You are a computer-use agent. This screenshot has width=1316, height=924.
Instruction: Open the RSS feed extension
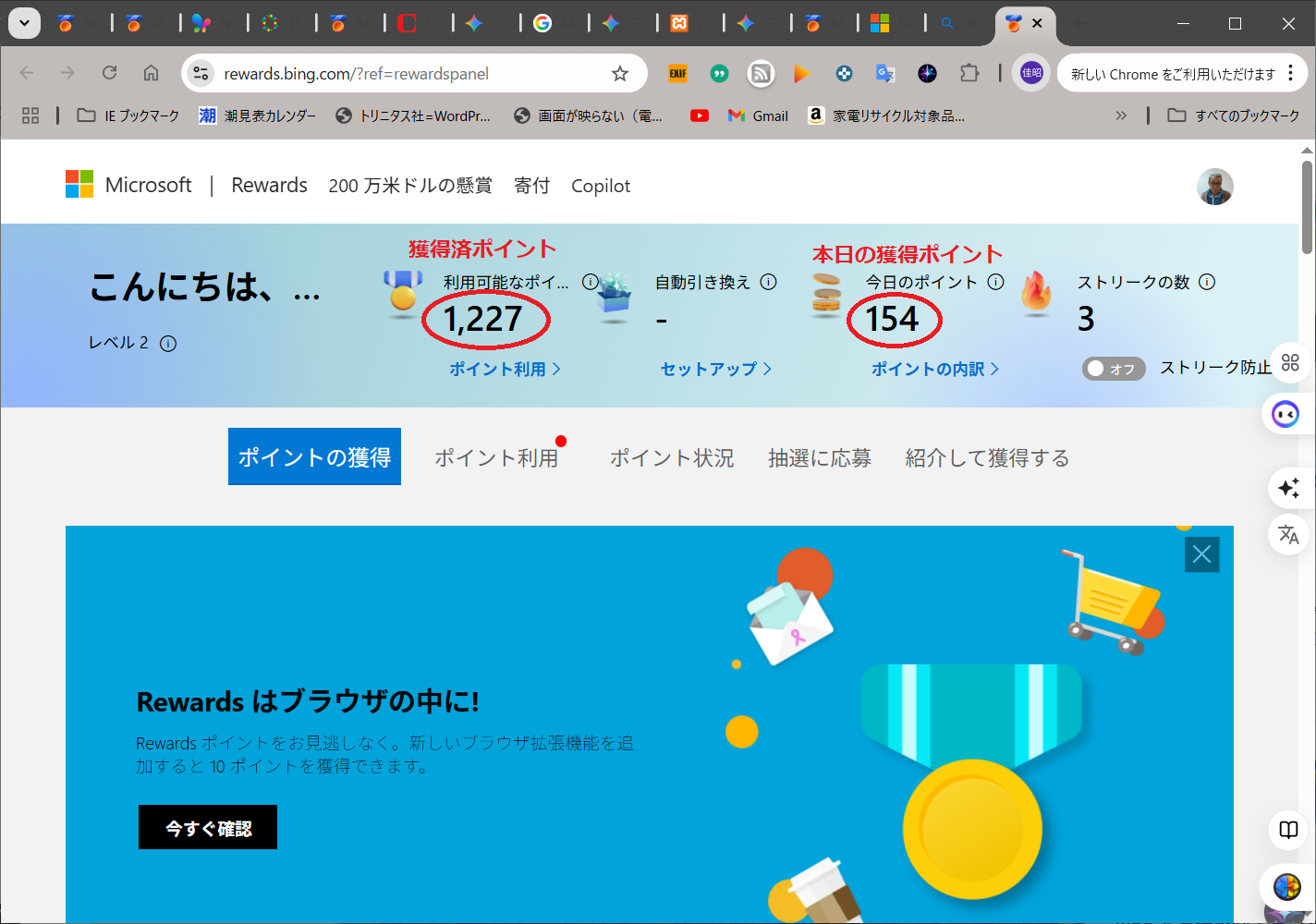761,73
